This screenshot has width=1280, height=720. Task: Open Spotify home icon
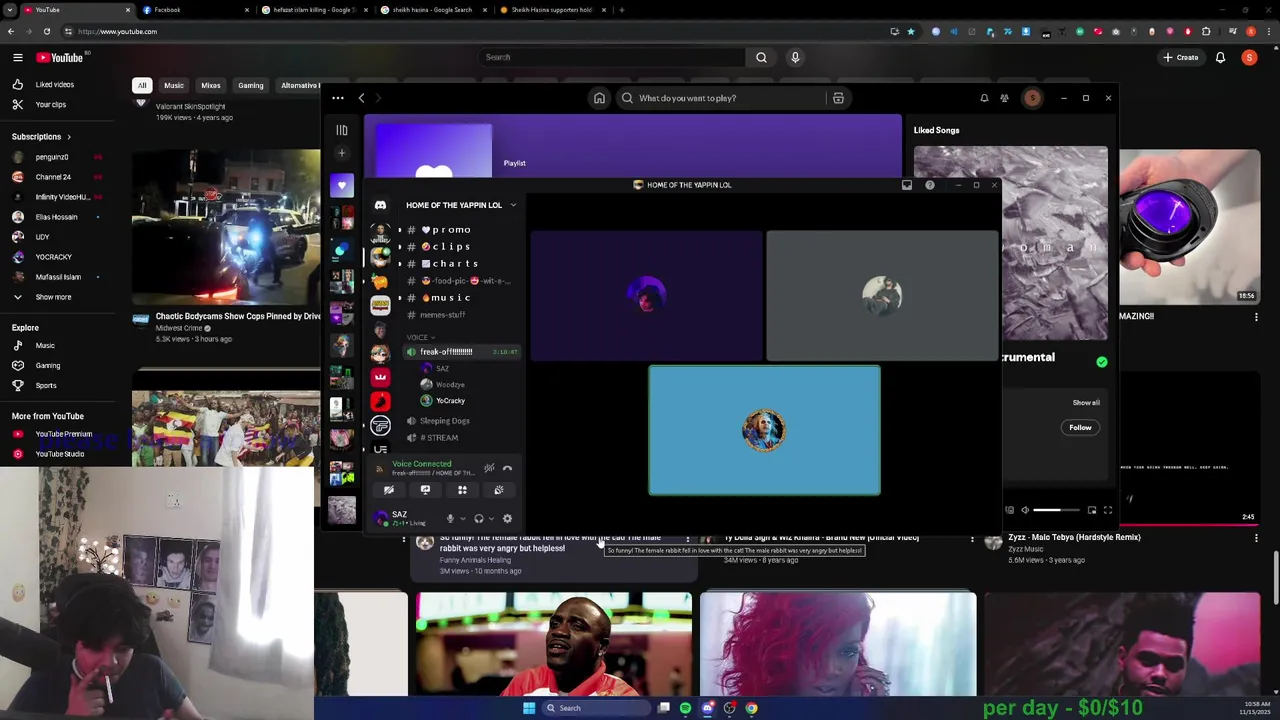599,98
